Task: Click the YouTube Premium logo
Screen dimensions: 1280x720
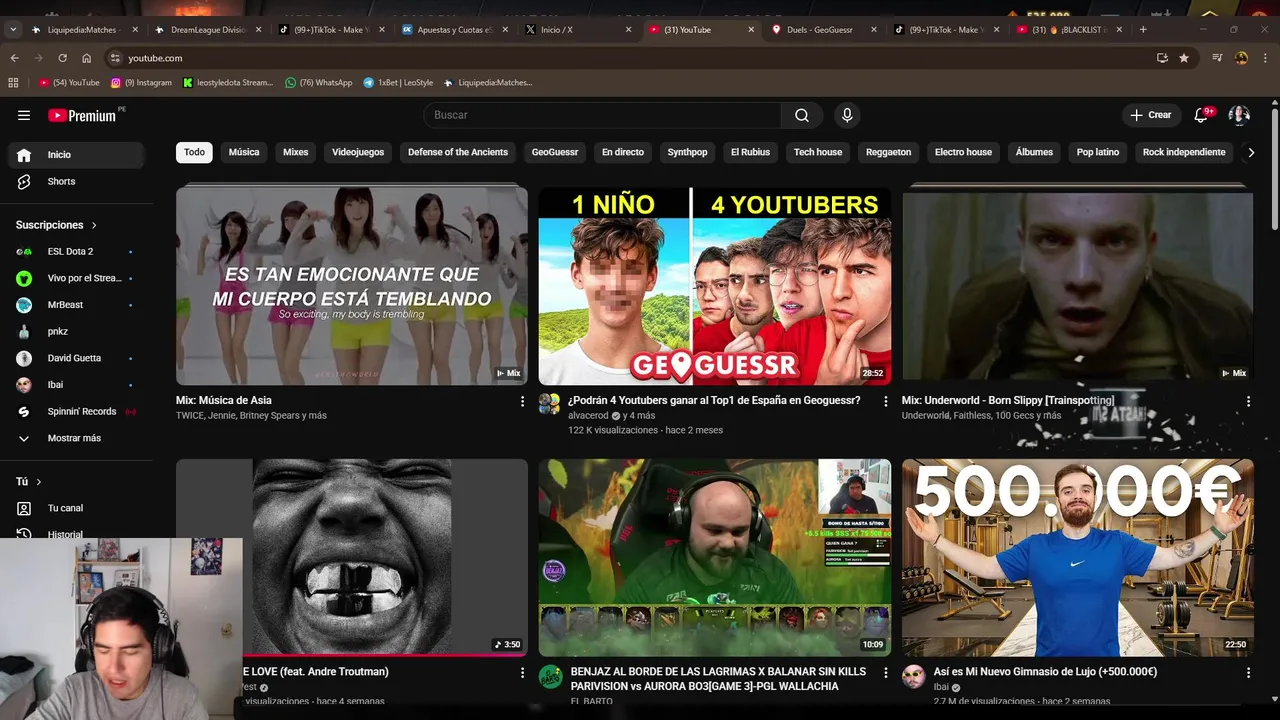Action: [x=84, y=115]
